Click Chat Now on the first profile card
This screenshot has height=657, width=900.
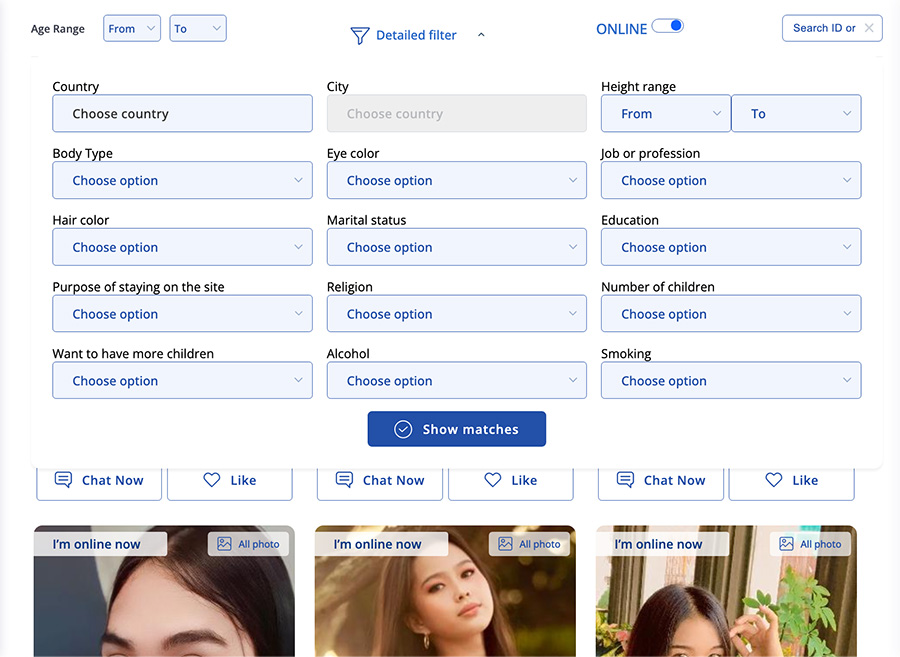(x=99, y=482)
